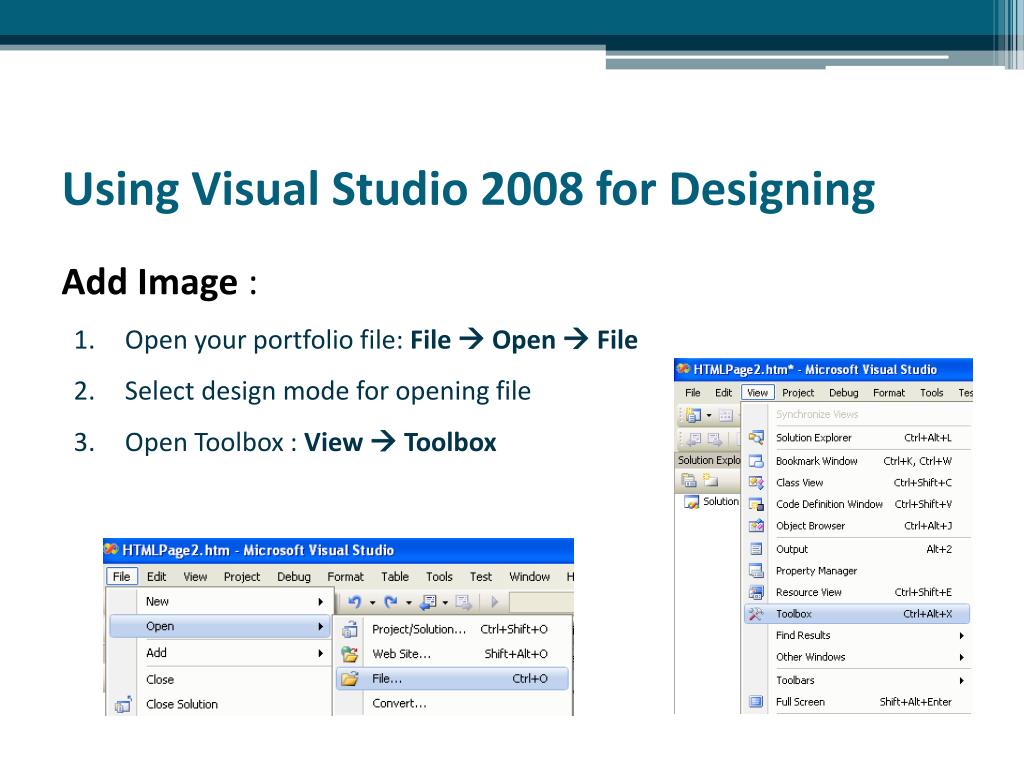Open the View menu in right window
The width and height of the screenshot is (1024, 768).
tap(758, 392)
